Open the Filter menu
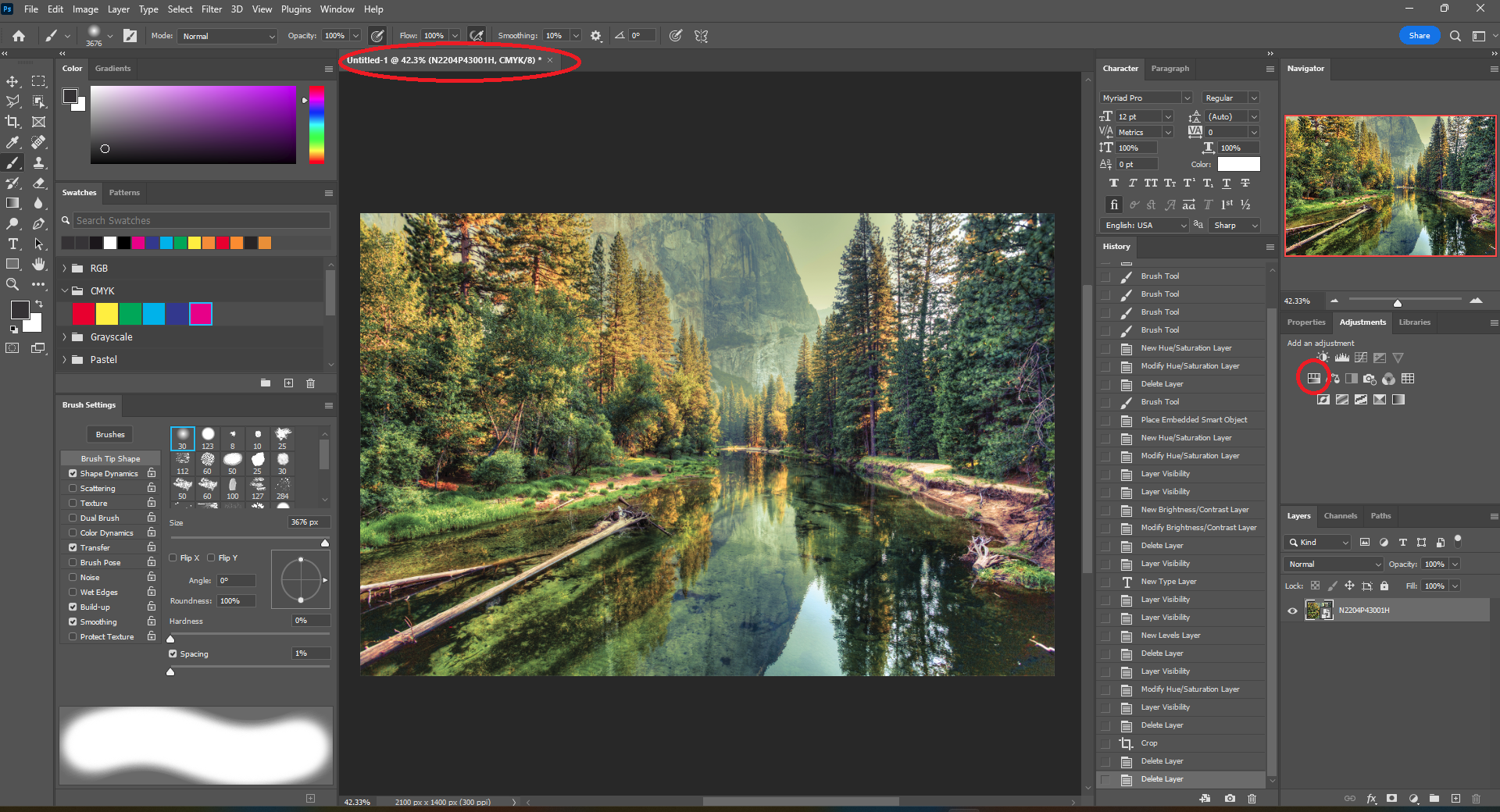1500x812 pixels. point(212,9)
